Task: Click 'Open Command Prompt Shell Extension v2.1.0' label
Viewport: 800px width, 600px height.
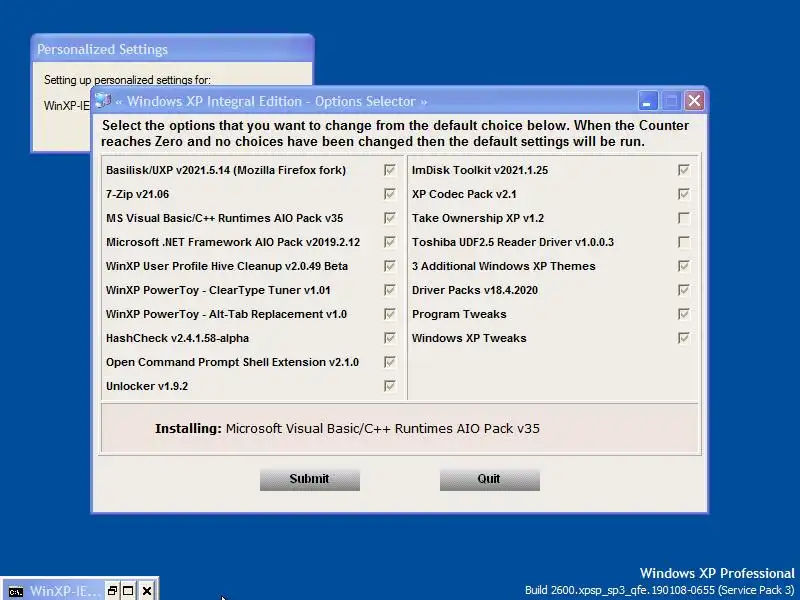Action: [x=233, y=362]
